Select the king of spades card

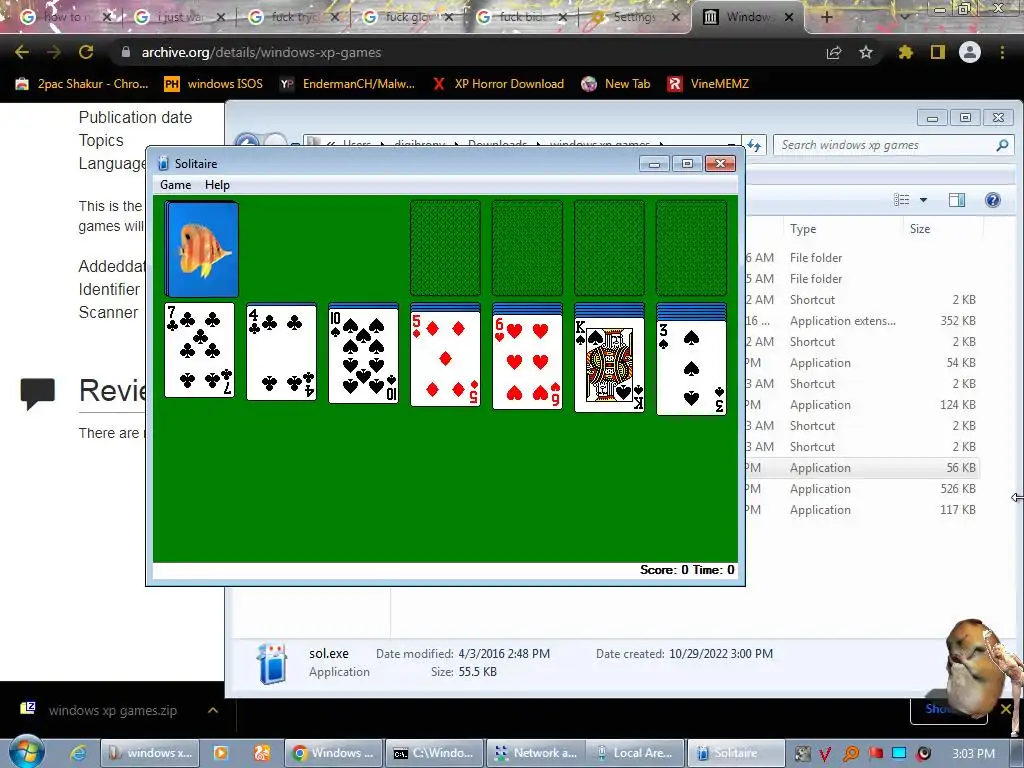[609, 365]
